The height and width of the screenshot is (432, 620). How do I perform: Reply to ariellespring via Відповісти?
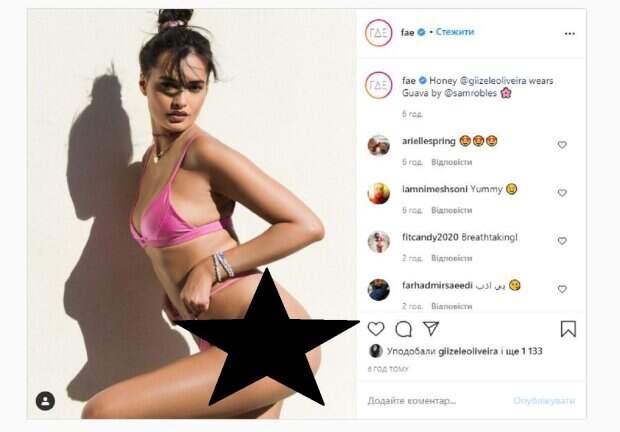coord(452,162)
